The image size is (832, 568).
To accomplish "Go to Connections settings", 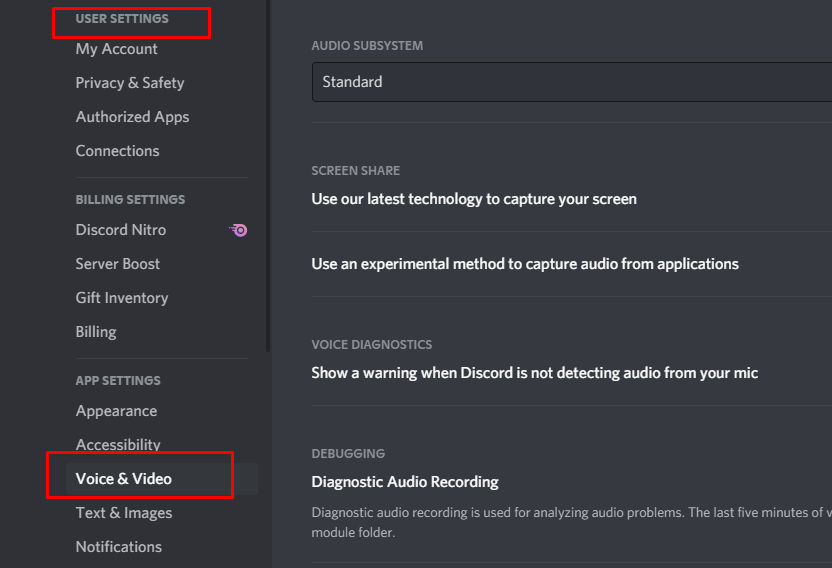I will click(117, 151).
